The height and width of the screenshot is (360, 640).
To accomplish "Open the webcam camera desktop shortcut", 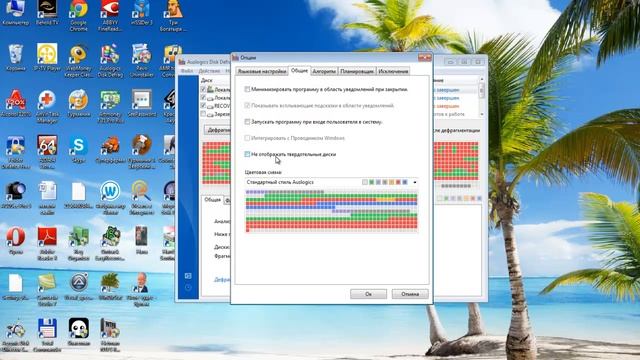I will 16,195.
